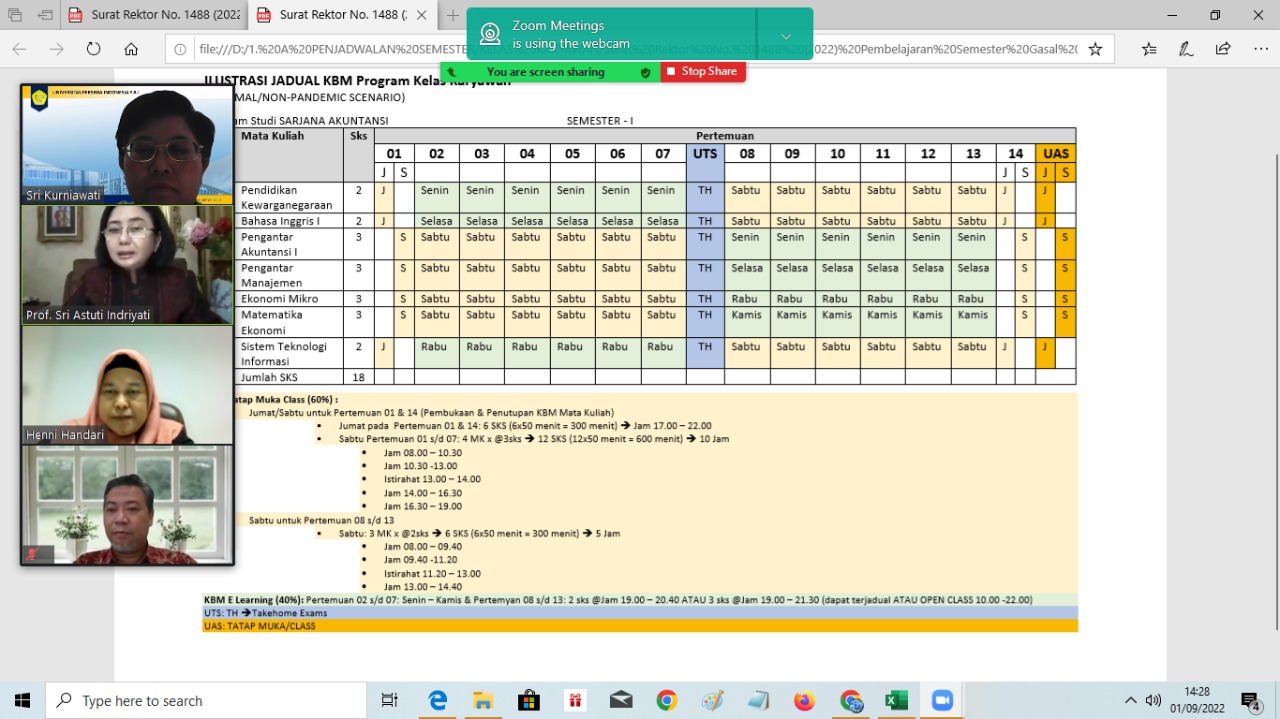Go to the browser home page

(131, 49)
